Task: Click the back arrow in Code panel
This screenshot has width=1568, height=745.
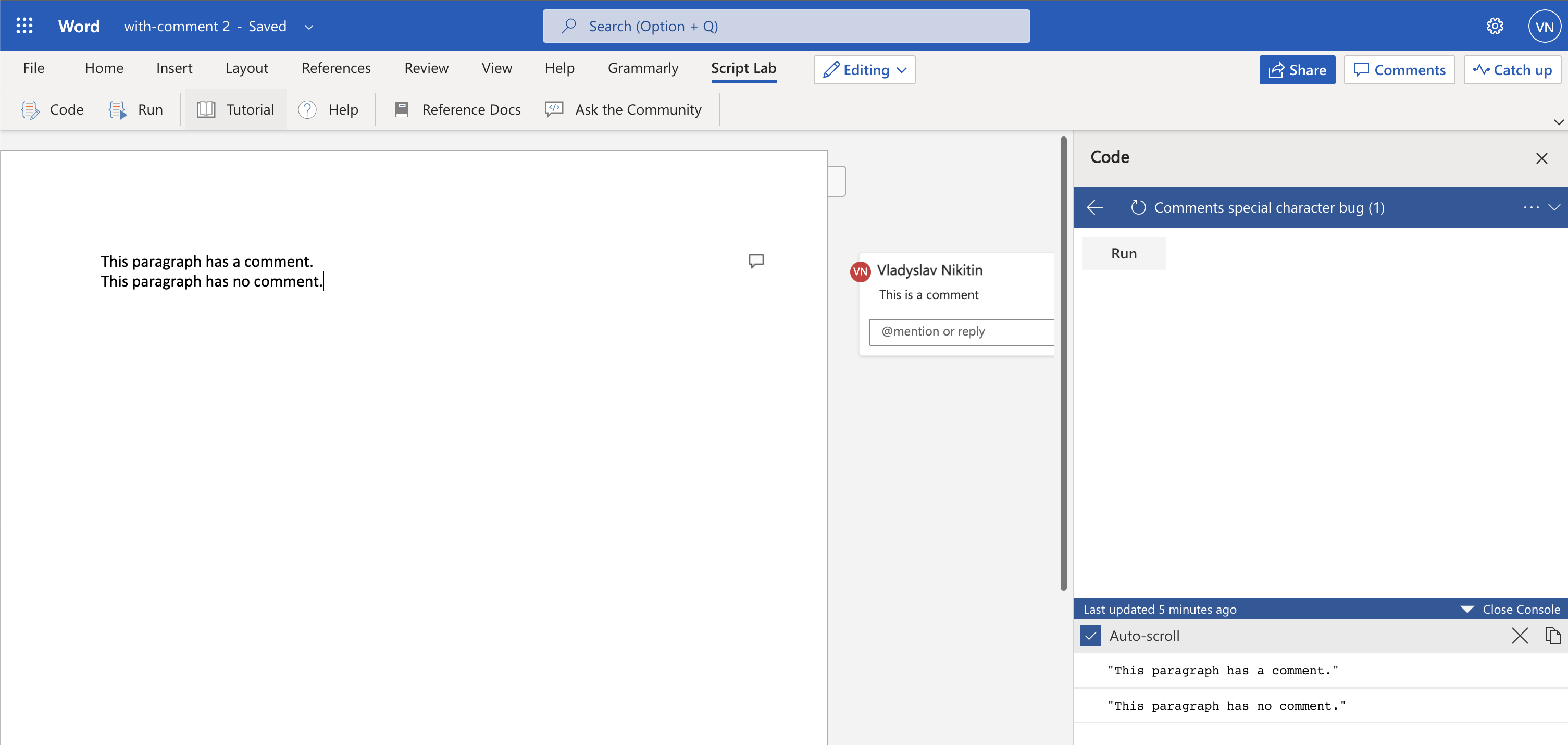Action: pyautogui.click(x=1094, y=207)
